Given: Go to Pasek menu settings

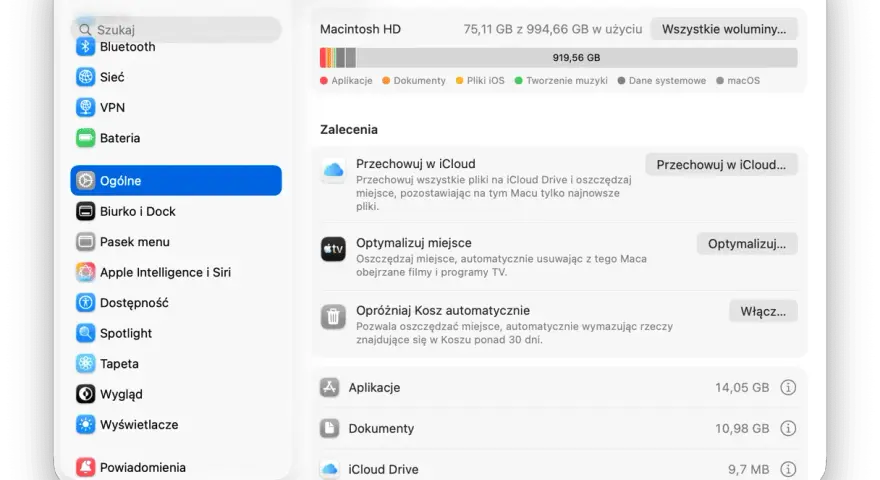Looking at the screenshot, I should coord(176,241).
